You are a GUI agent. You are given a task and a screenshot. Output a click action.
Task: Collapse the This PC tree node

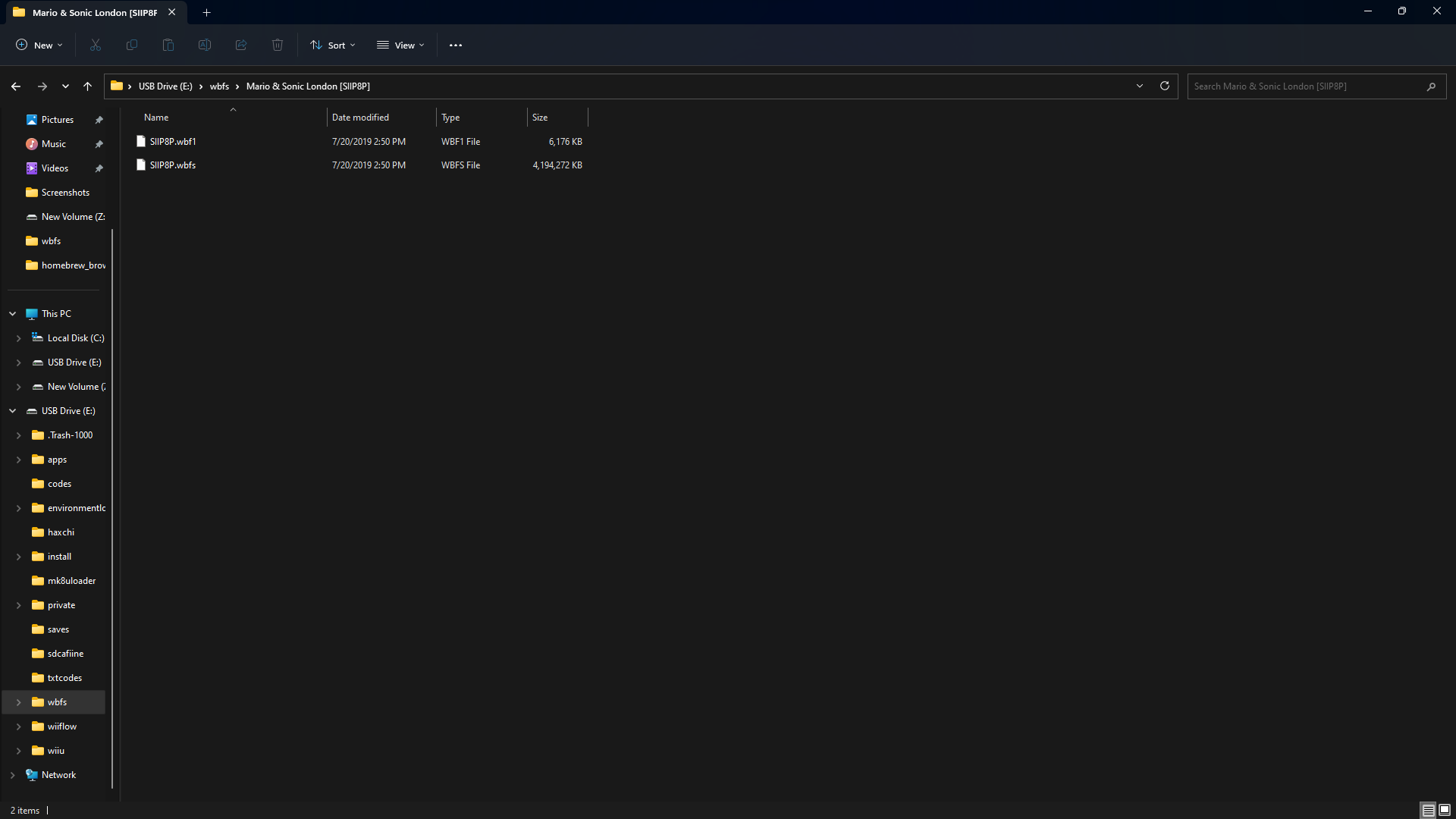13,314
